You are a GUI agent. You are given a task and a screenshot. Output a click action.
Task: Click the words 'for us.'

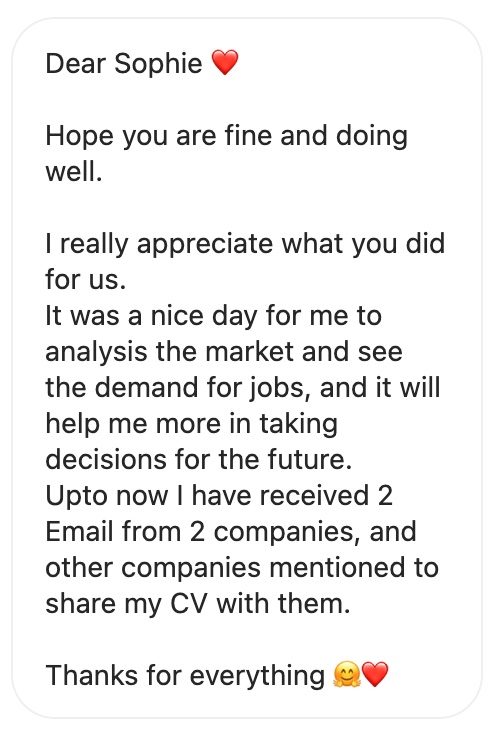click(x=86, y=279)
